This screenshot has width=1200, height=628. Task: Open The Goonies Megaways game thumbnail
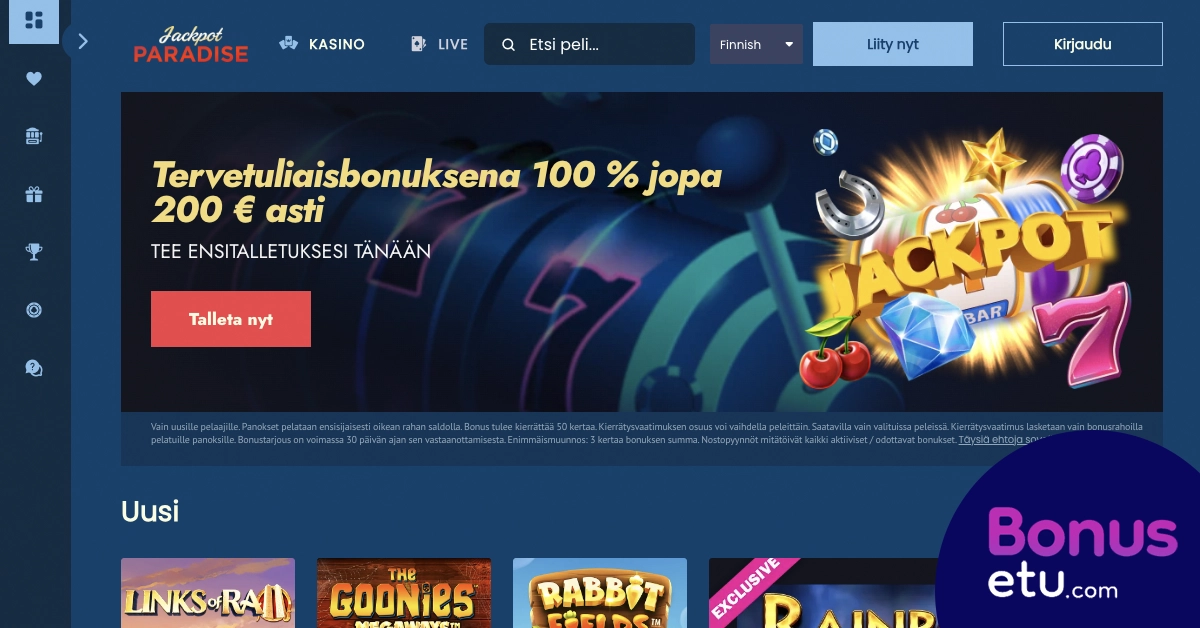tap(404, 593)
